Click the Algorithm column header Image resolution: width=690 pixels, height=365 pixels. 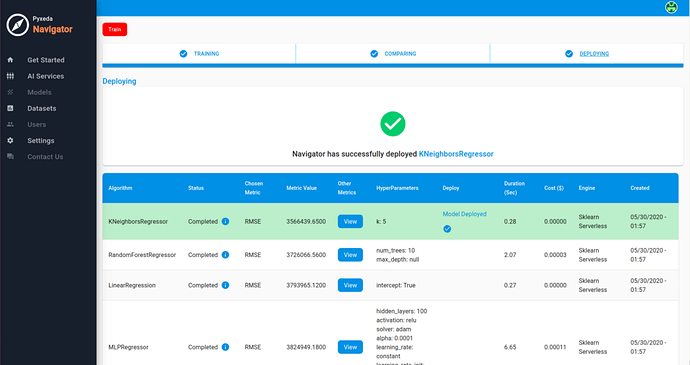[120, 188]
